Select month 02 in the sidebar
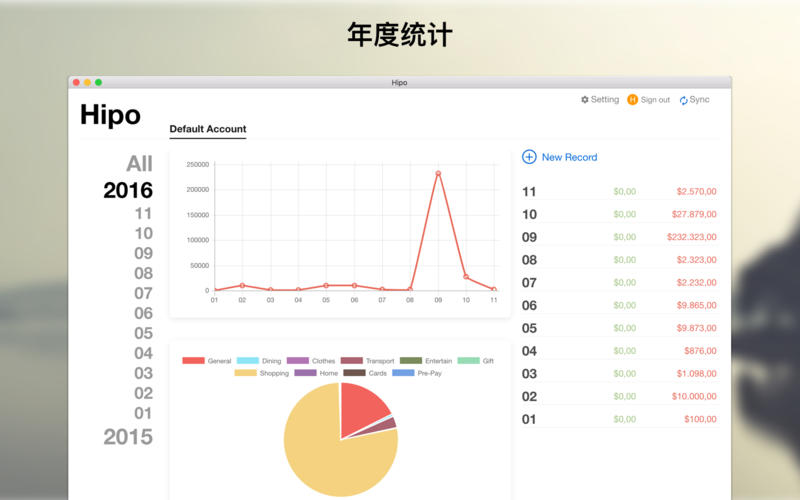This screenshot has height=500, width=800. coord(143,393)
